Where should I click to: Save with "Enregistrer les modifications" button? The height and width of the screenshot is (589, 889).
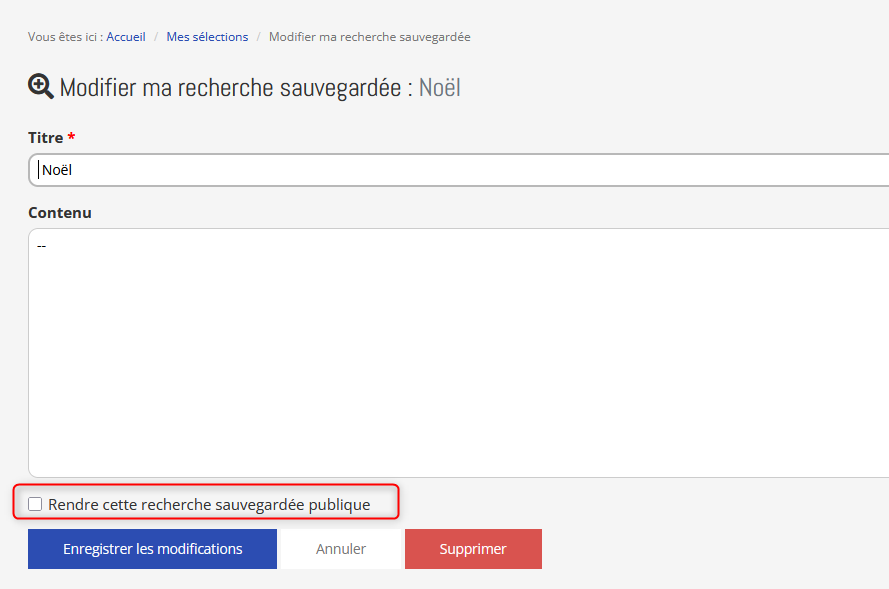point(152,549)
